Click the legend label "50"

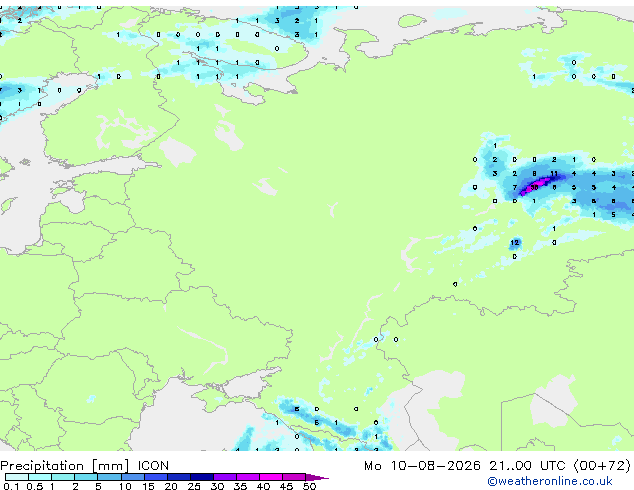tap(309, 486)
